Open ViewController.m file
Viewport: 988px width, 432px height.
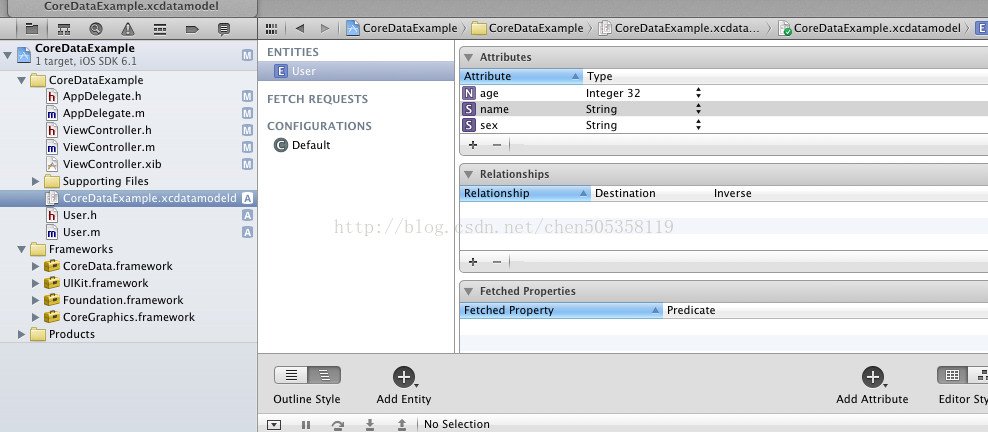point(109,148)
